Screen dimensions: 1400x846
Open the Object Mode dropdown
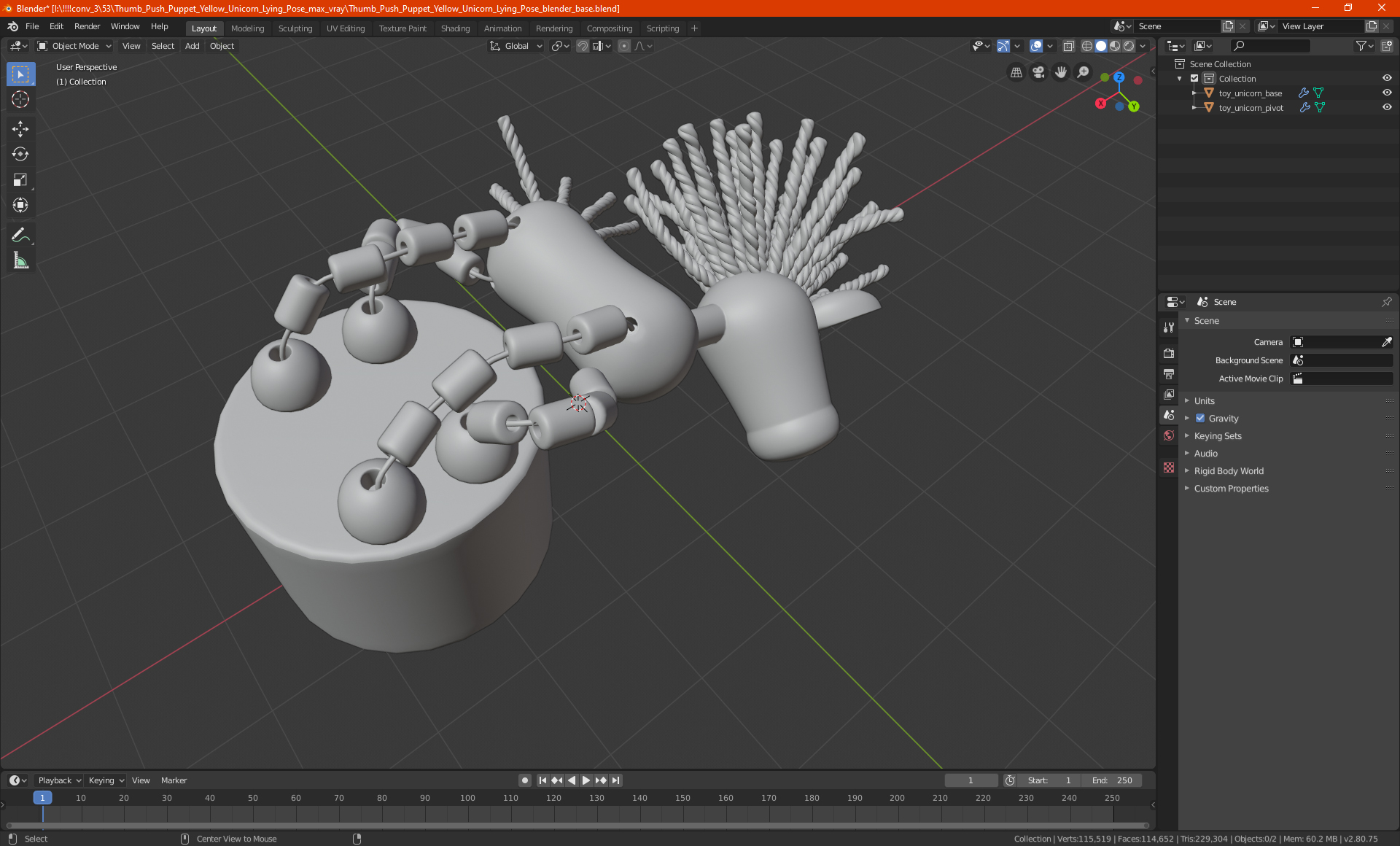[x=74, y=46]
